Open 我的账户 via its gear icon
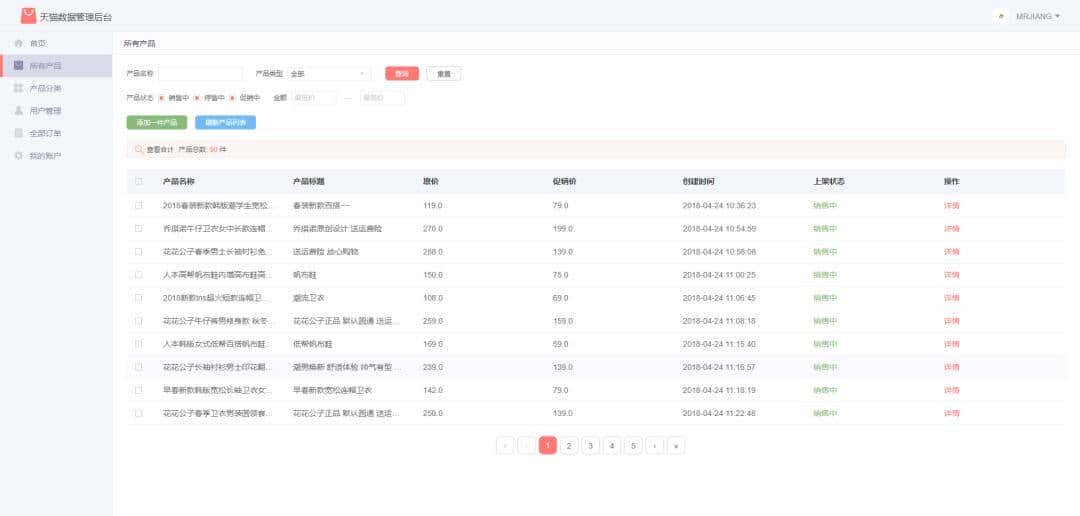This screenshot has height=516, width=1080. (x=19, y=156)
